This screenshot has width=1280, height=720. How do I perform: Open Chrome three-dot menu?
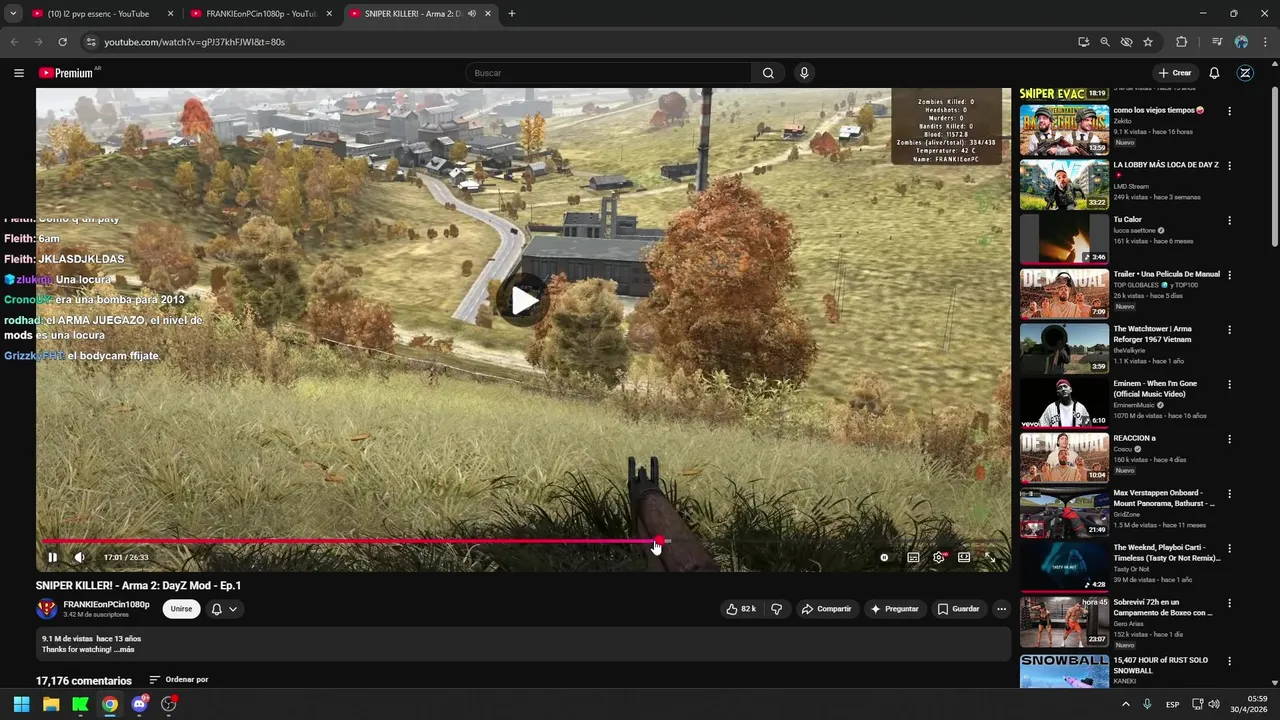1264,42
